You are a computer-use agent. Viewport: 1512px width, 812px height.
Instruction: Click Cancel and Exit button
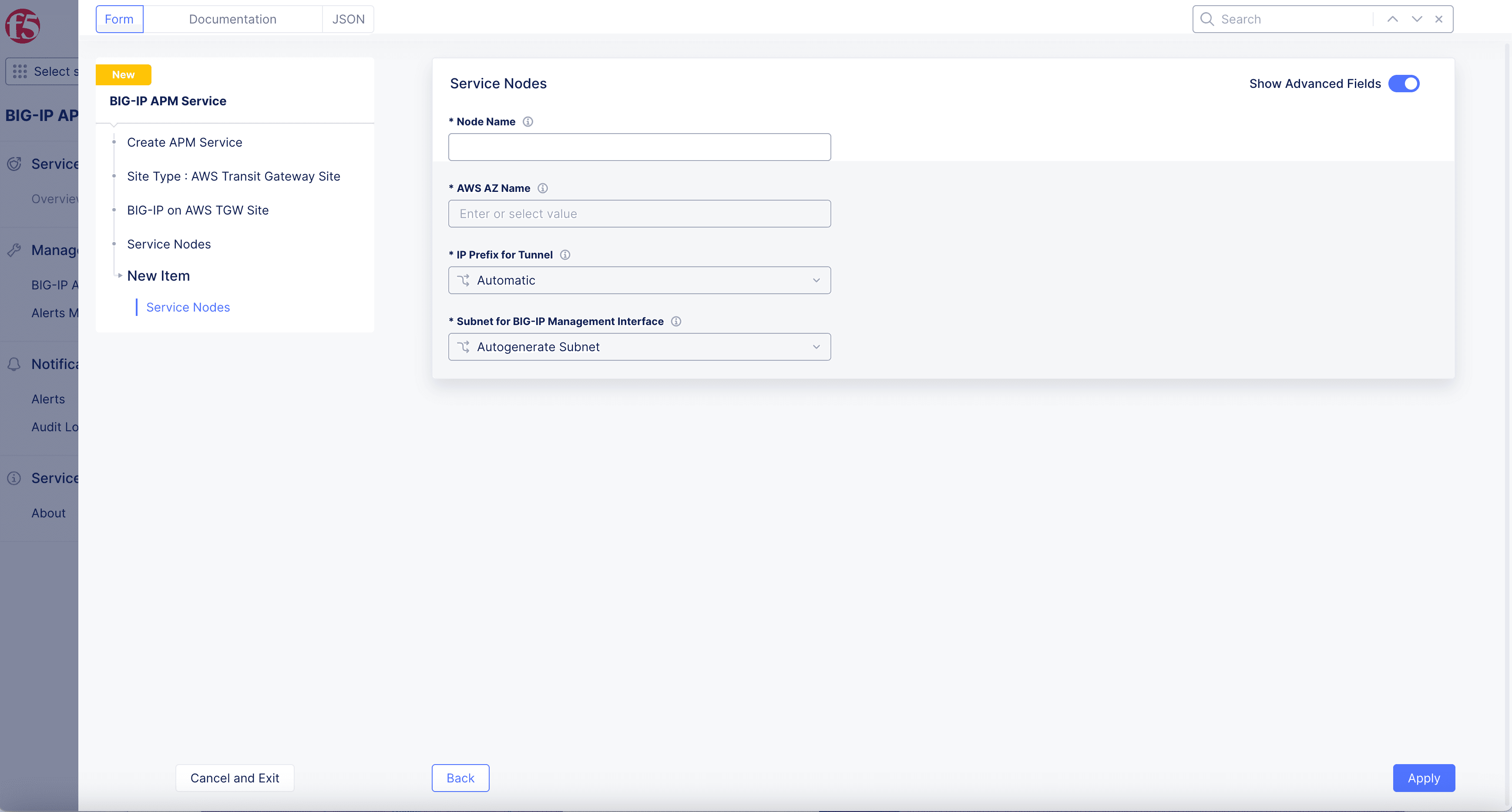[234, 778]
